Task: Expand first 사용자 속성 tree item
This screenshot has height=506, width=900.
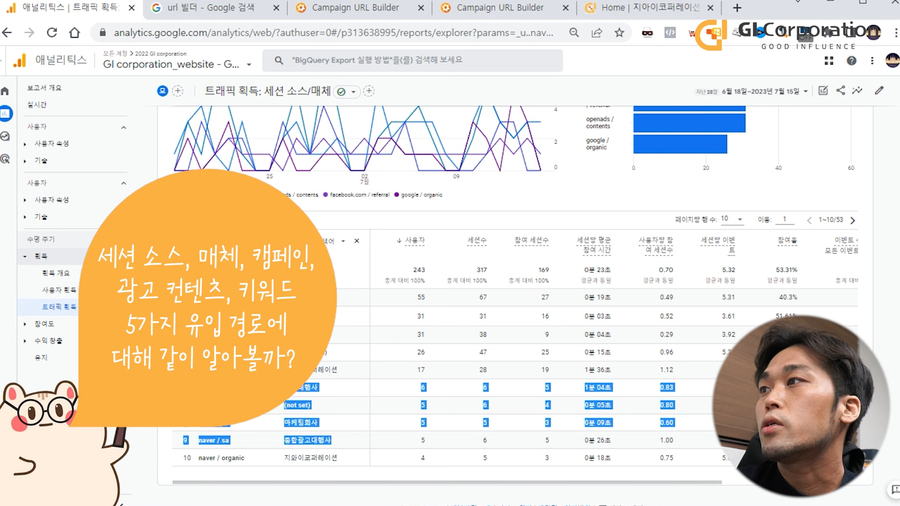Action: [25, 144]
